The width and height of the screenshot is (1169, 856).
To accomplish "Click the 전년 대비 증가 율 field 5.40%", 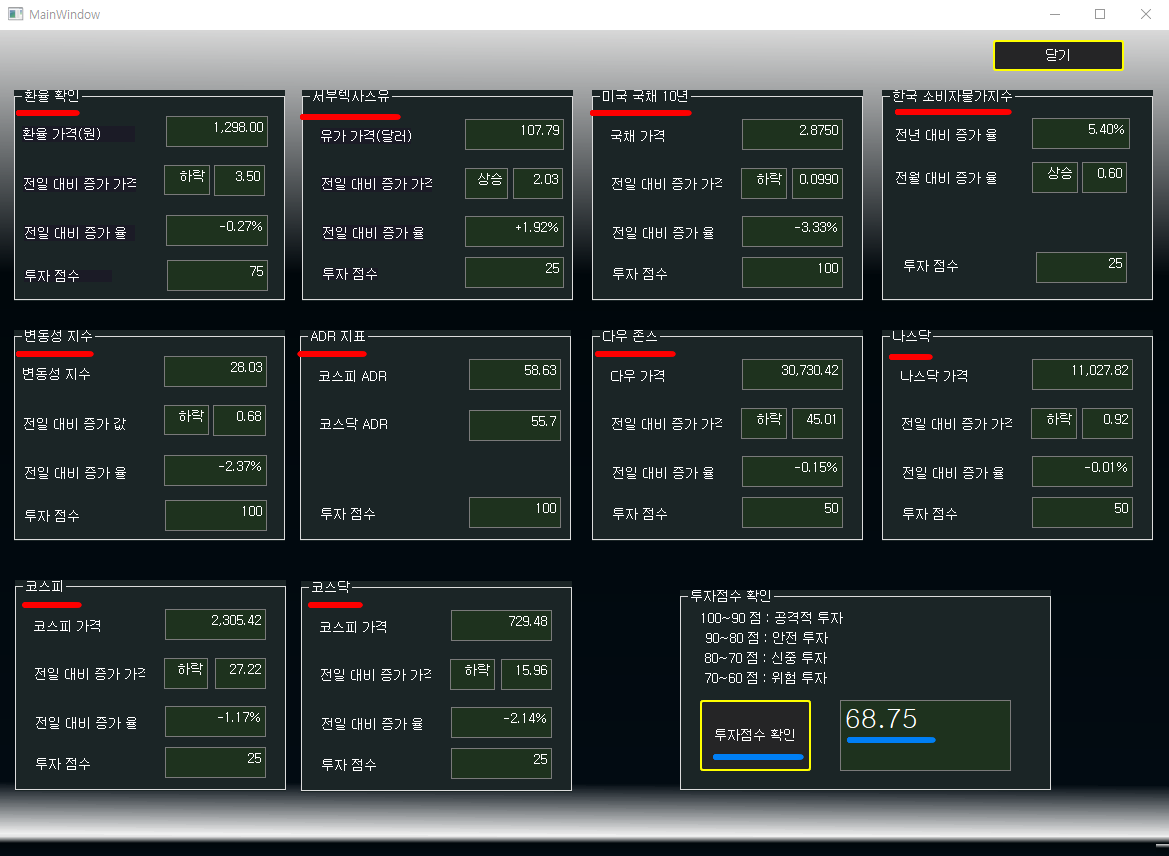I will tap(1081, 133).
